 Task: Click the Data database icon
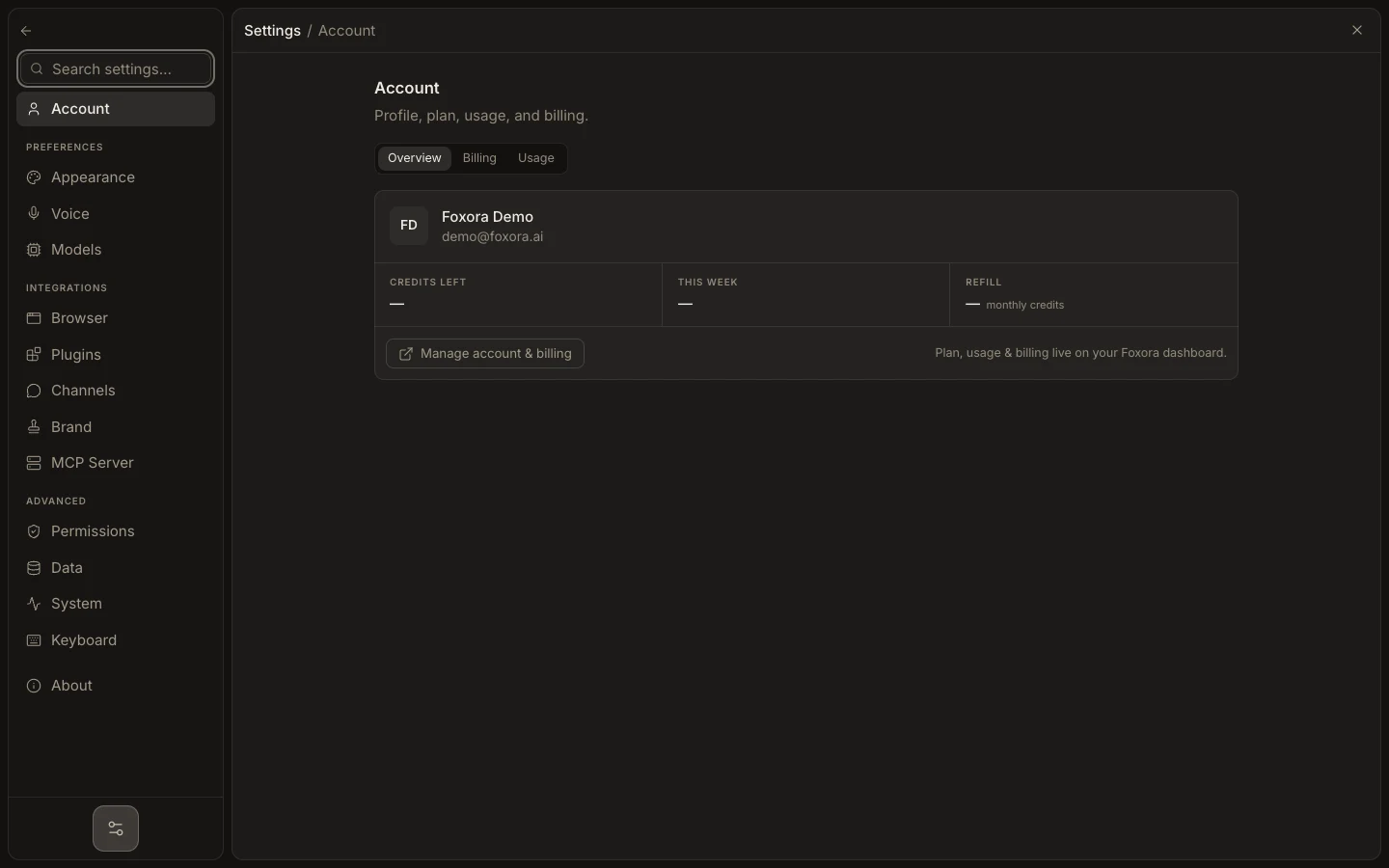(x=34, y=568)
